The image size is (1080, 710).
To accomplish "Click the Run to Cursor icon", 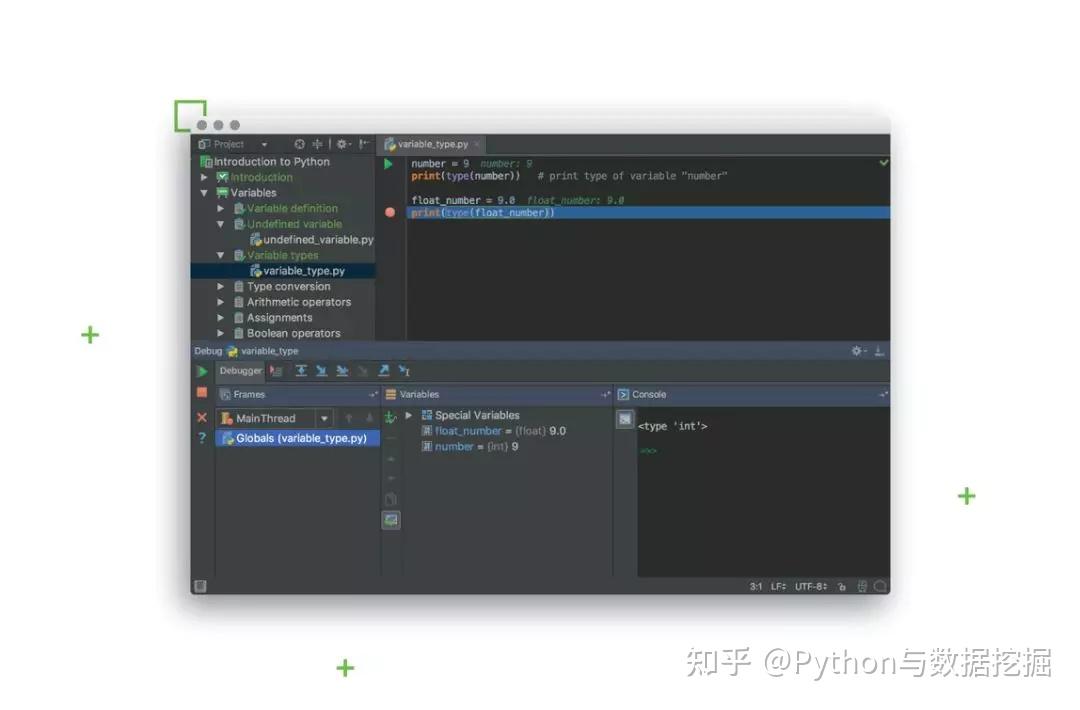I will (x=405, y=371).
